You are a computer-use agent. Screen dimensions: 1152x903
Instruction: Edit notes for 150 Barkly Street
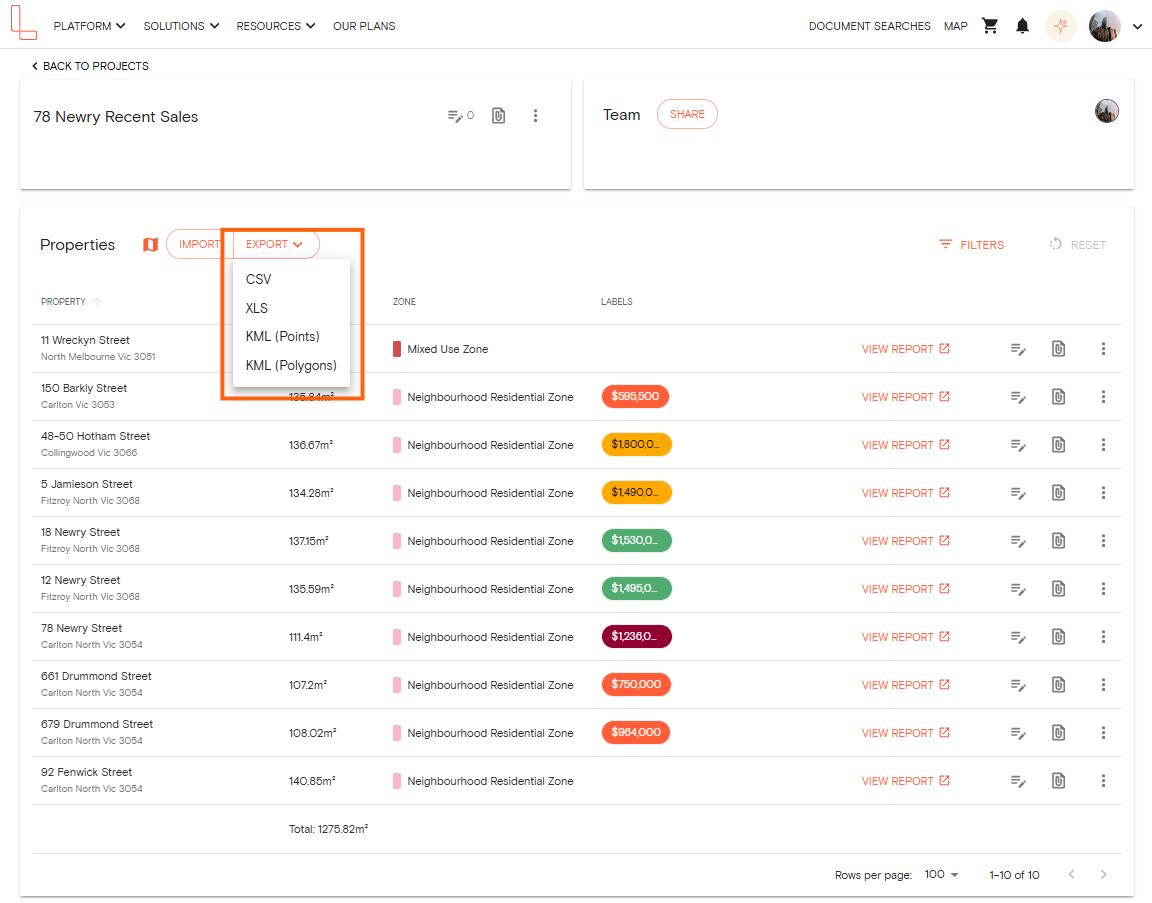pyautogui.click(x=1018, y=397)
